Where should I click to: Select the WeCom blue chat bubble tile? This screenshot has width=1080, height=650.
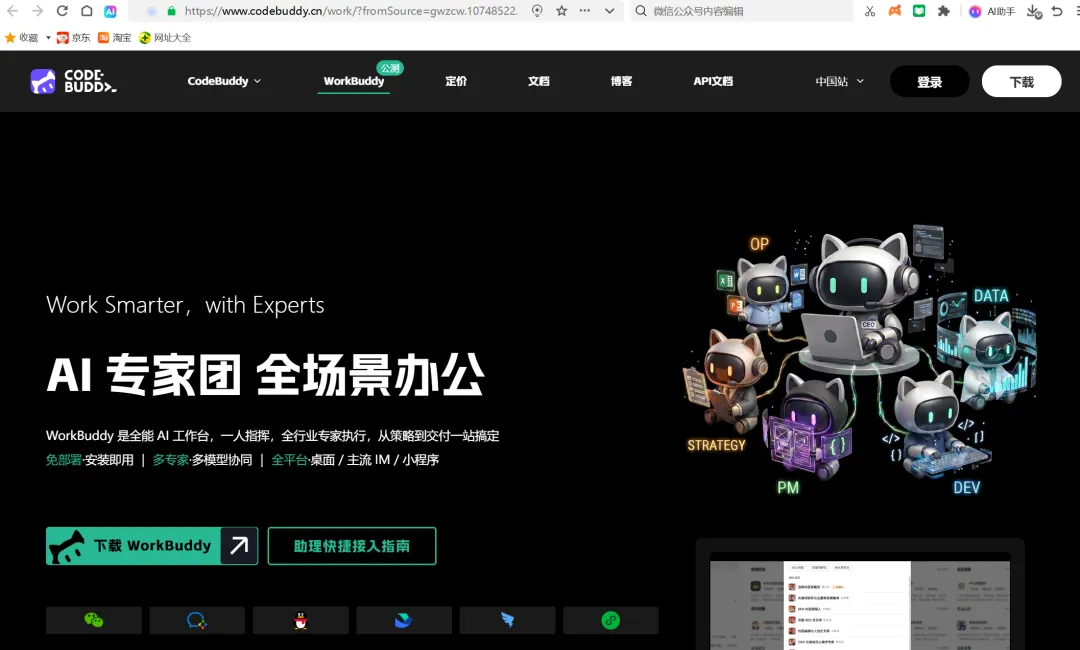[197, 620]
